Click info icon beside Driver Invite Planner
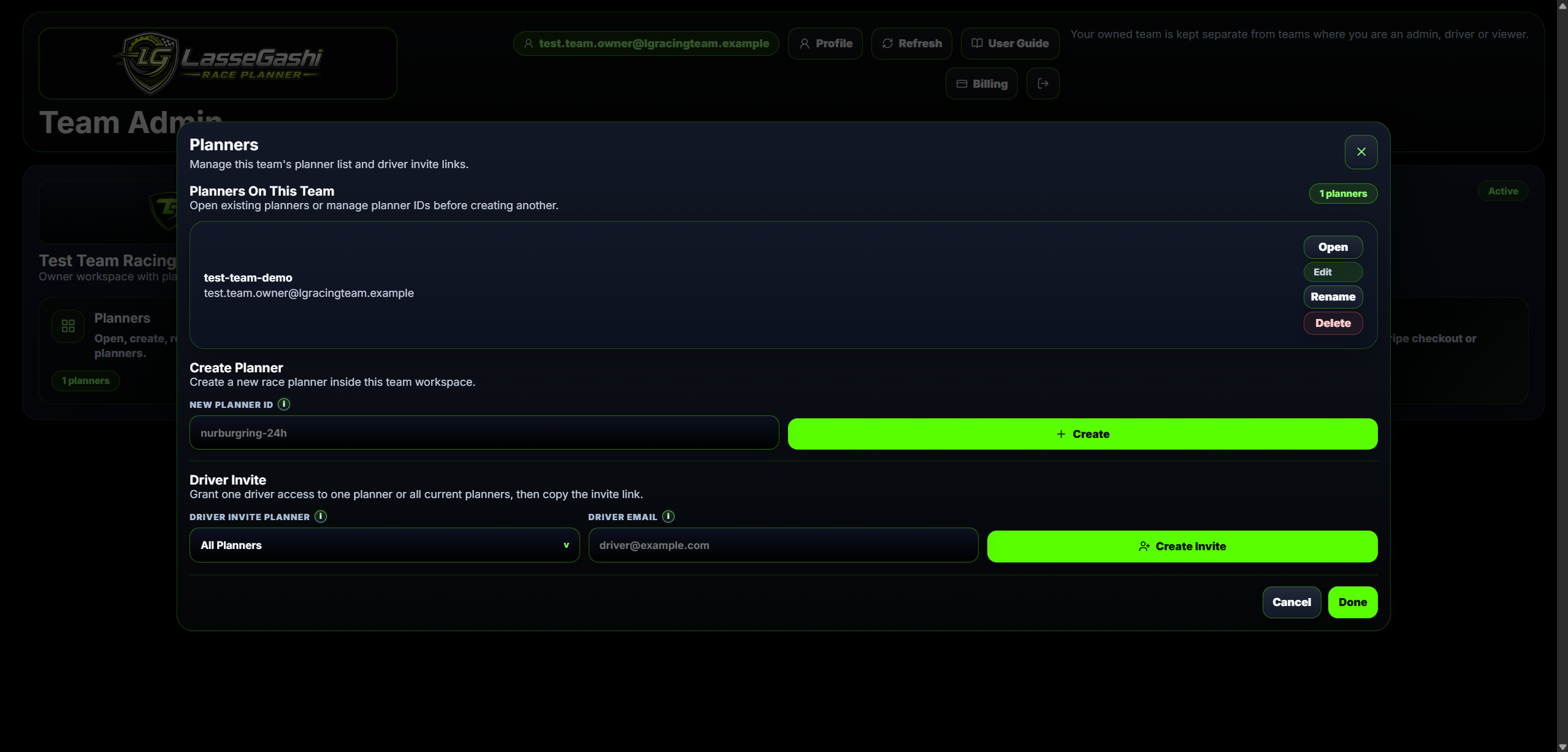 coord(321,516)
